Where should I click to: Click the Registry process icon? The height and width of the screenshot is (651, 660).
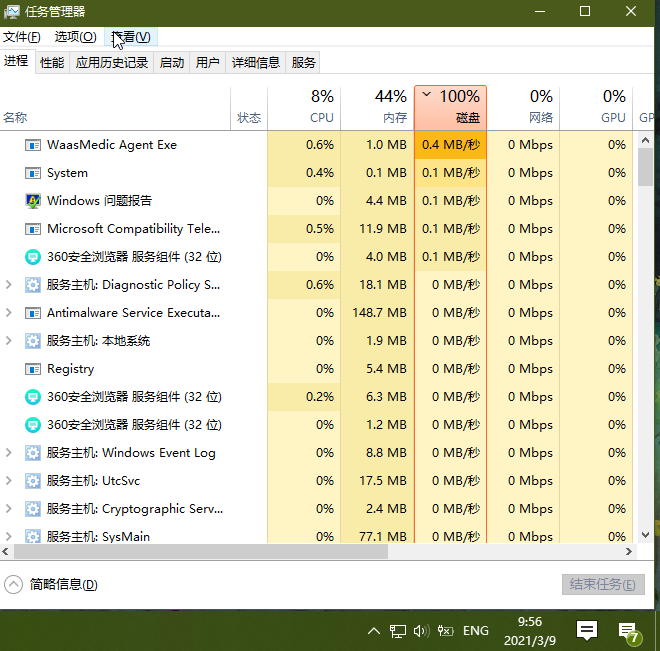(x=33, y=369)
